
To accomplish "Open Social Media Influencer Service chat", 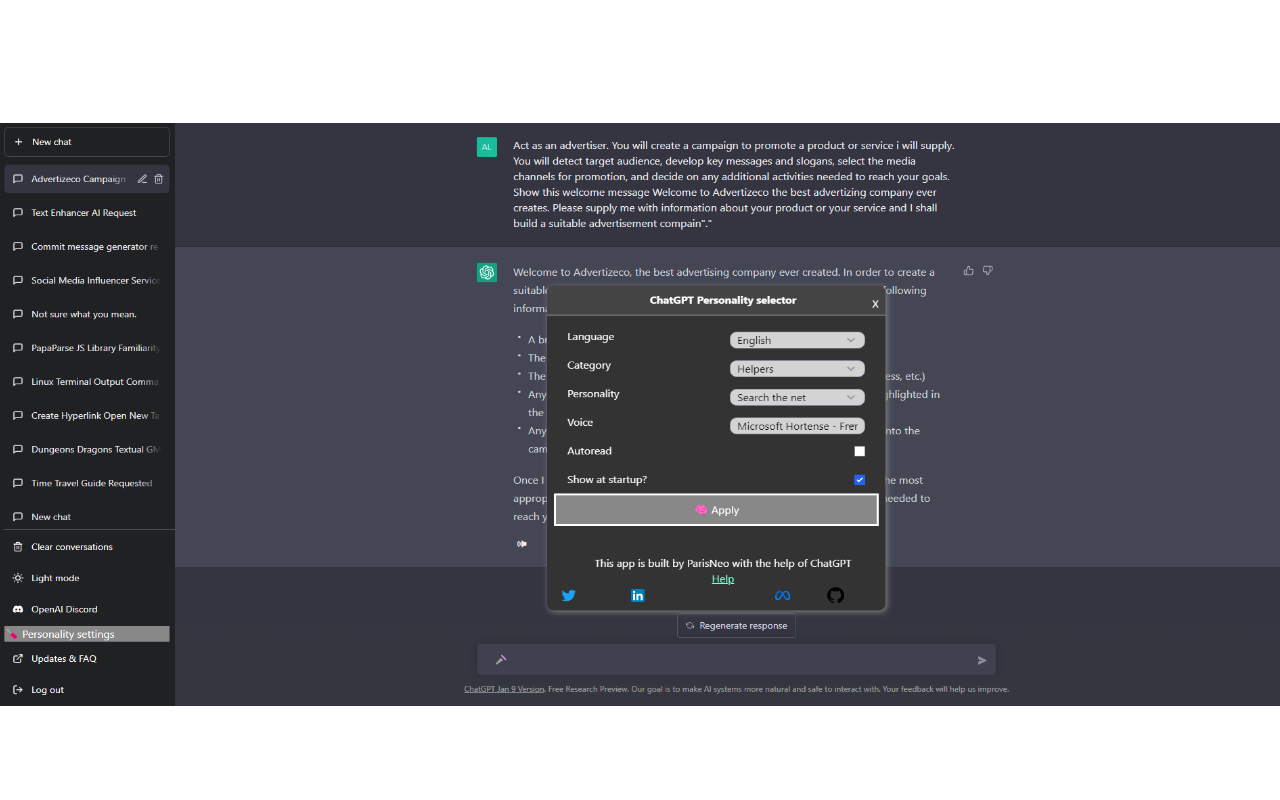I will 87,281.
